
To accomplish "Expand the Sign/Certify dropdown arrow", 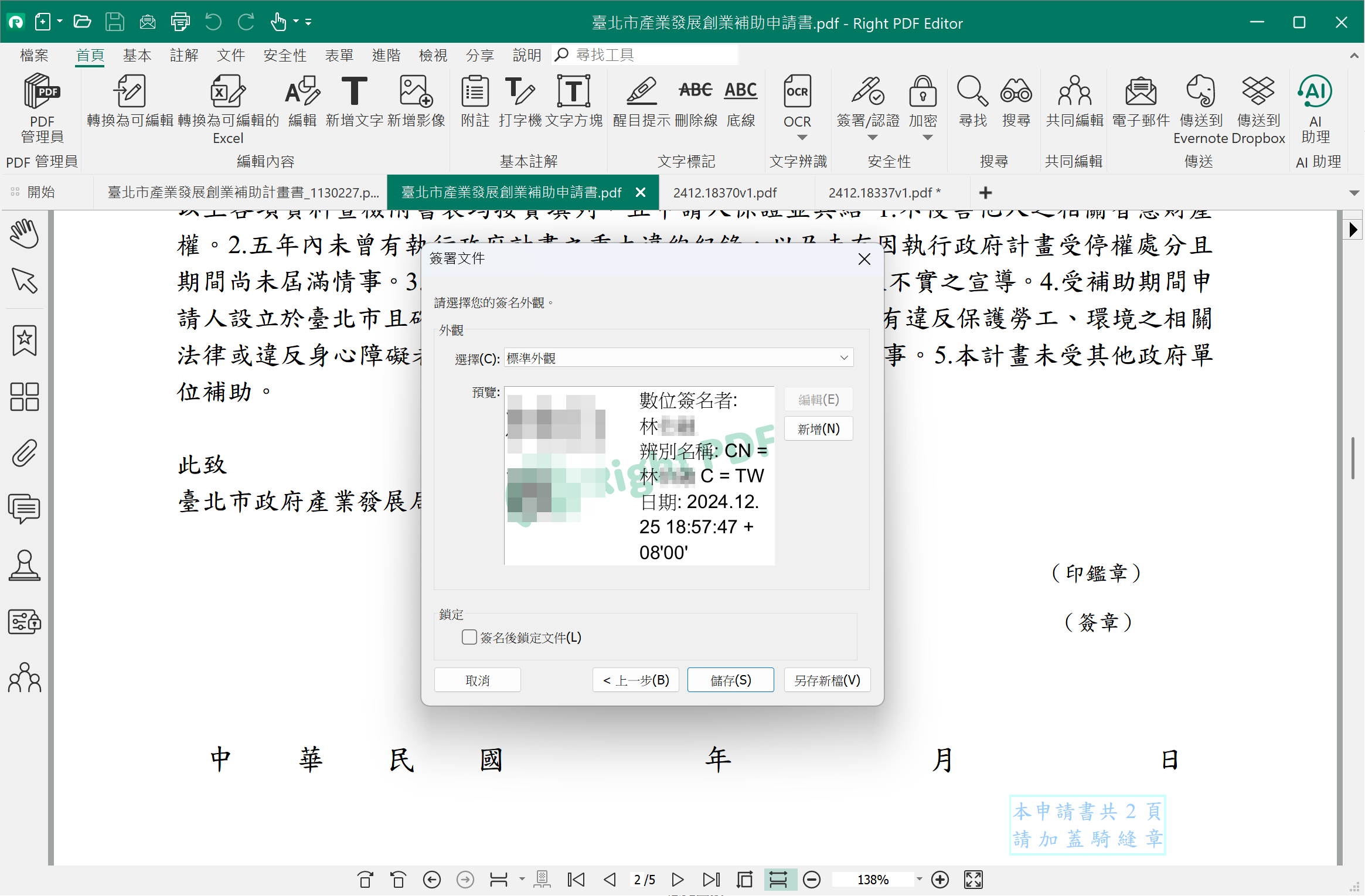I will (872, 138).
